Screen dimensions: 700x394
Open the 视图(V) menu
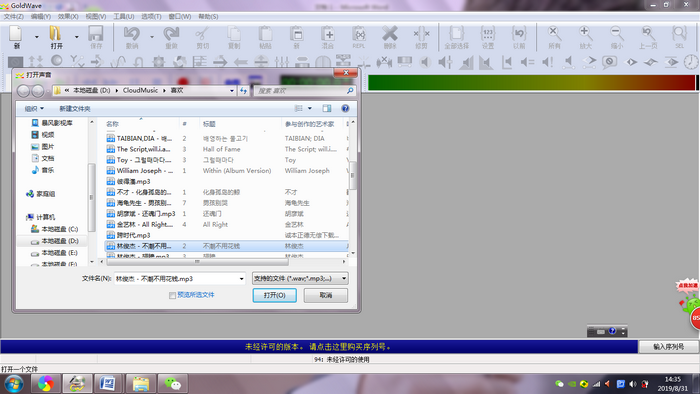[x=96, y=17]
